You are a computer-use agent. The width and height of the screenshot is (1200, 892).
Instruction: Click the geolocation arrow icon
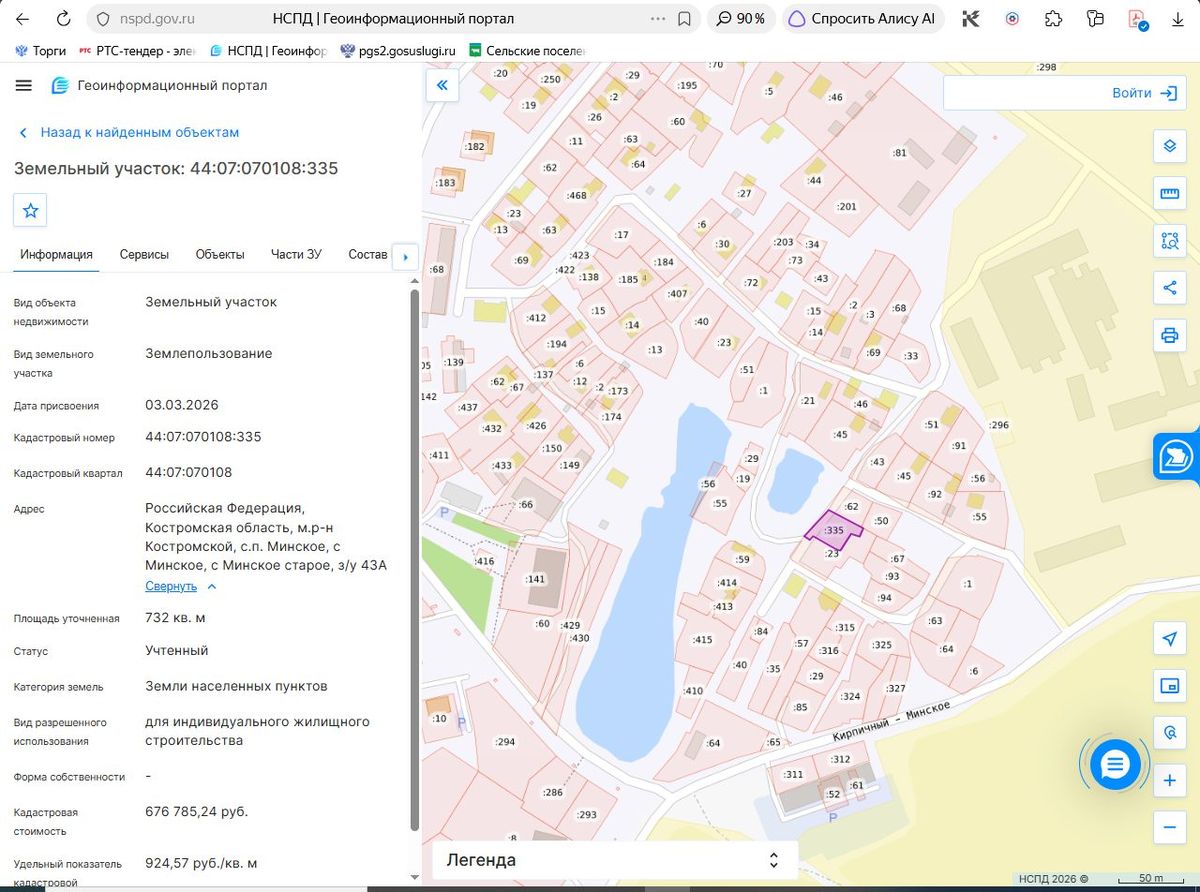1169,639
